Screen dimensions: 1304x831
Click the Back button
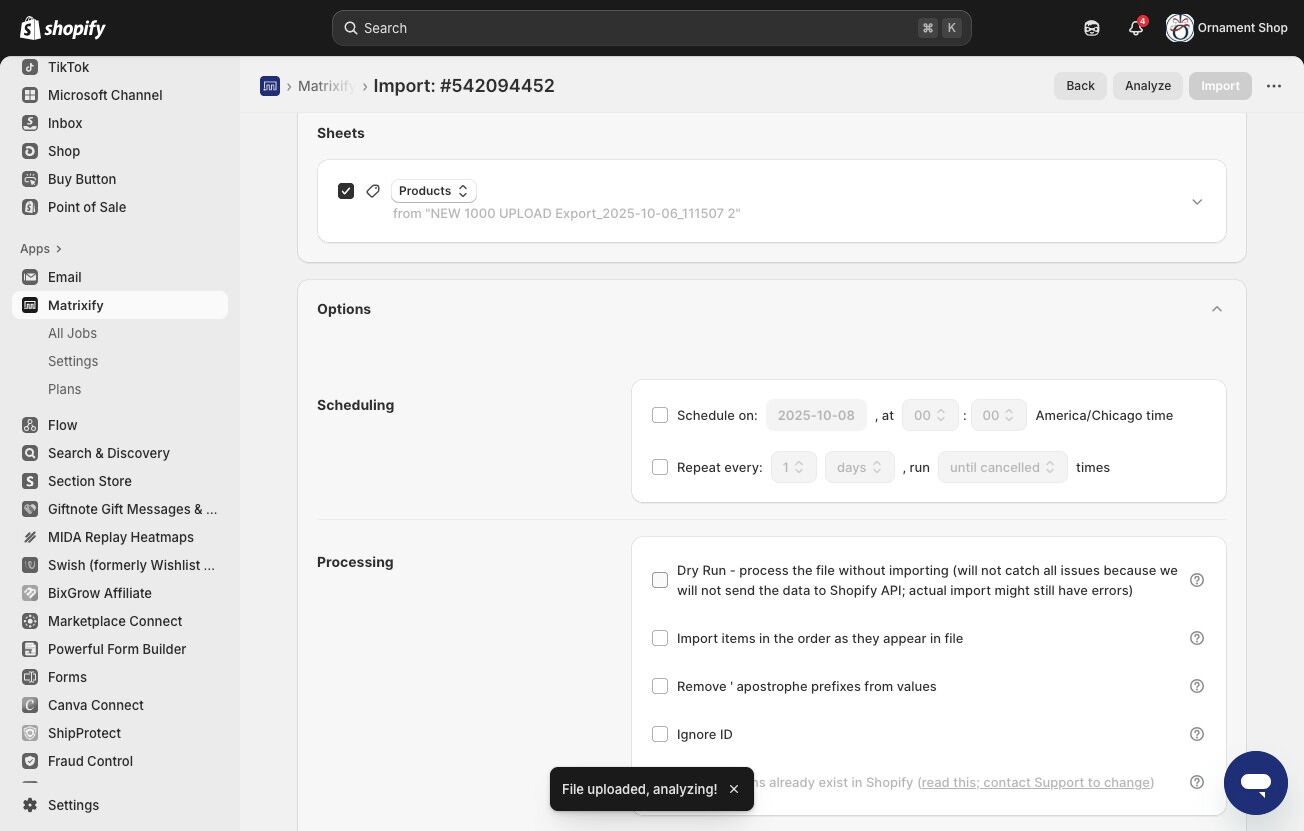tap(1081, 86)
